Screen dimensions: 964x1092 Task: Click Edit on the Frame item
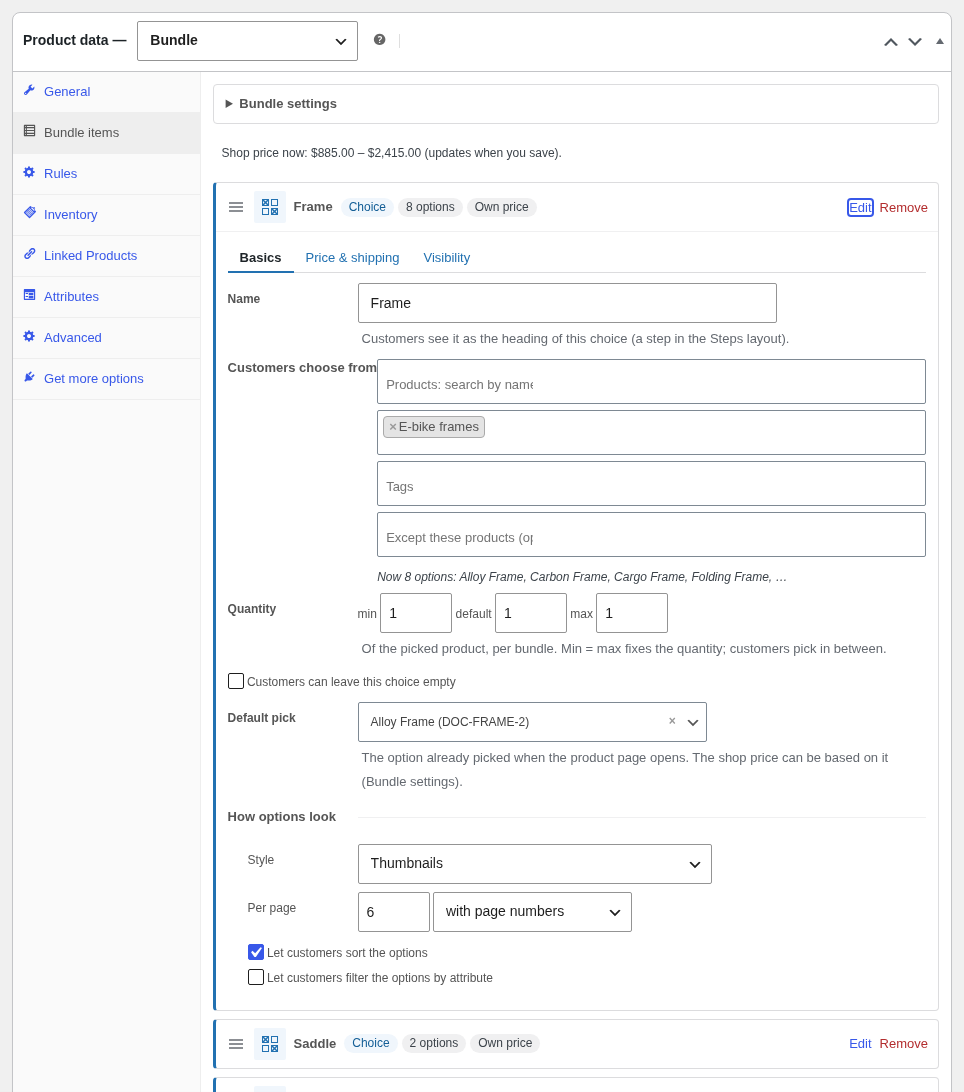(x=860, y=208)
